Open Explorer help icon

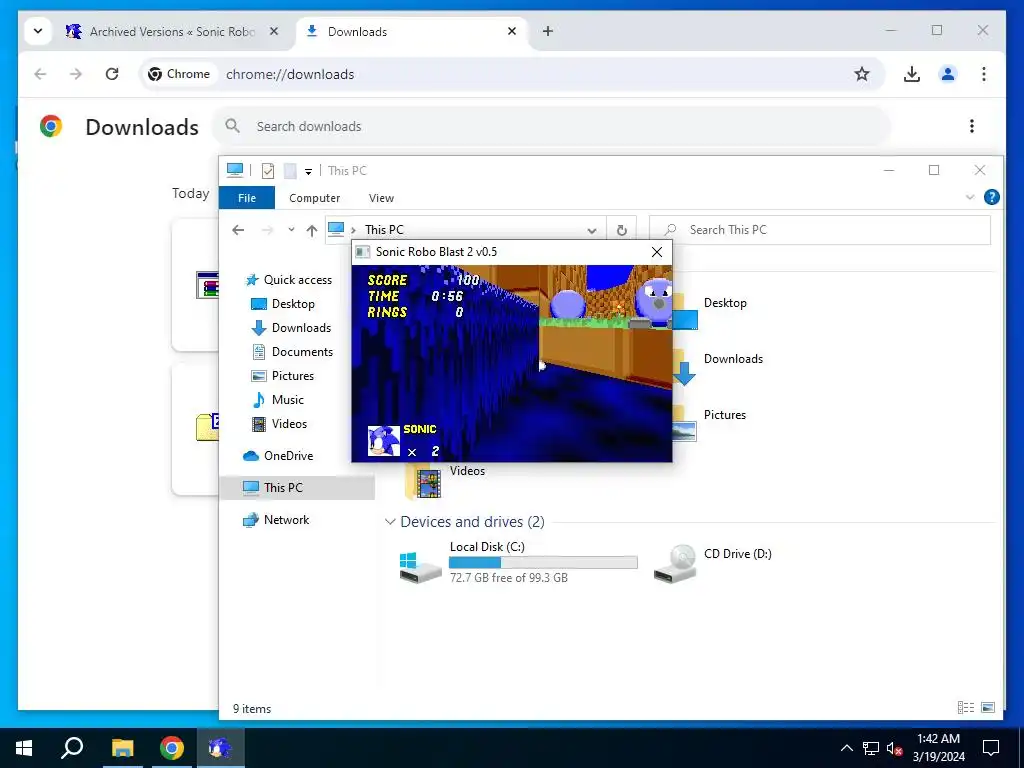[991, 197]
